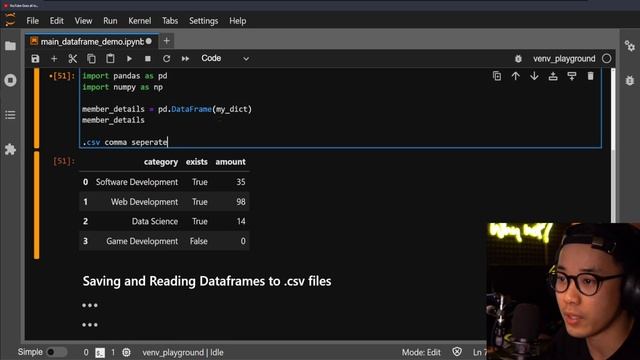Click the 'Data Science' table cell
Image resolution: width=640 pixels, height=360 pixels.
[155, 222]
